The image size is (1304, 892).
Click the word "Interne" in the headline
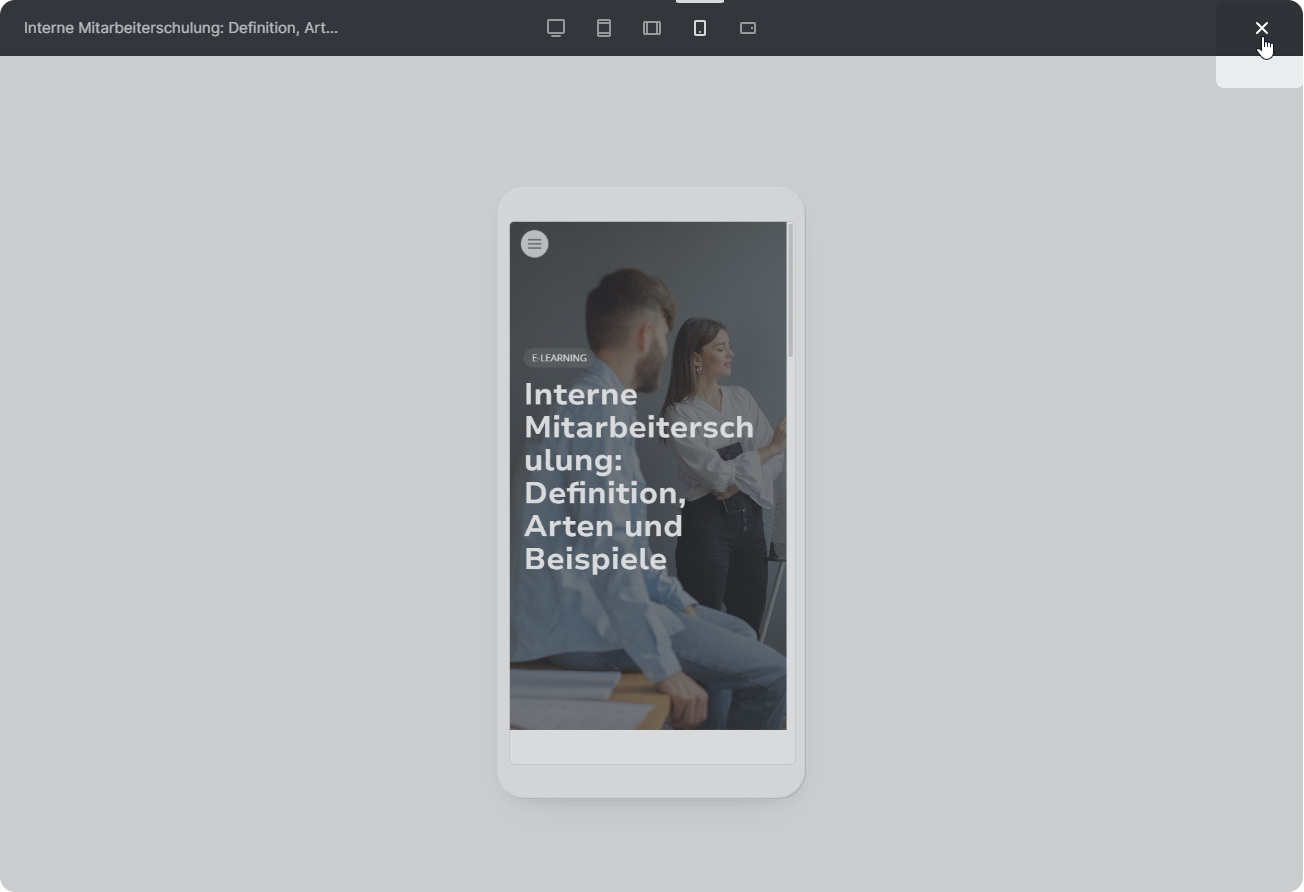pyautogui.click(x=580, y=395)
